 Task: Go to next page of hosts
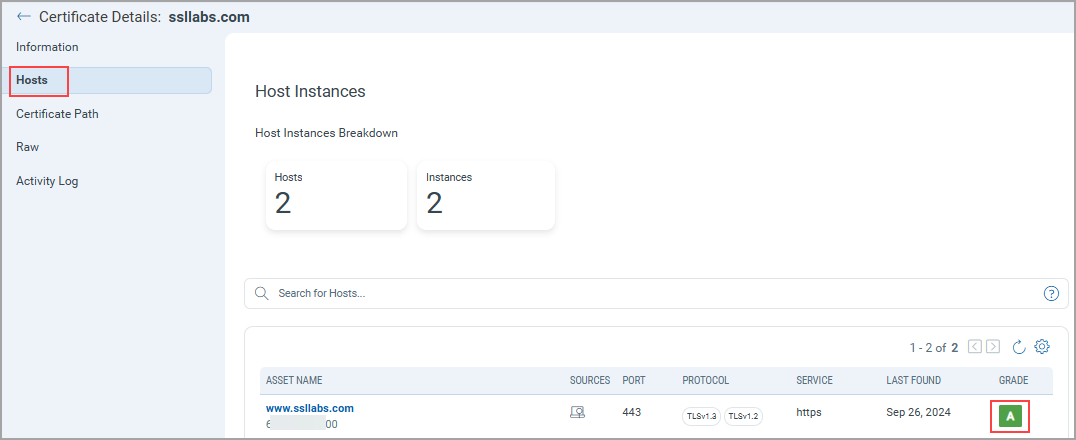click(x=993, y=347)
